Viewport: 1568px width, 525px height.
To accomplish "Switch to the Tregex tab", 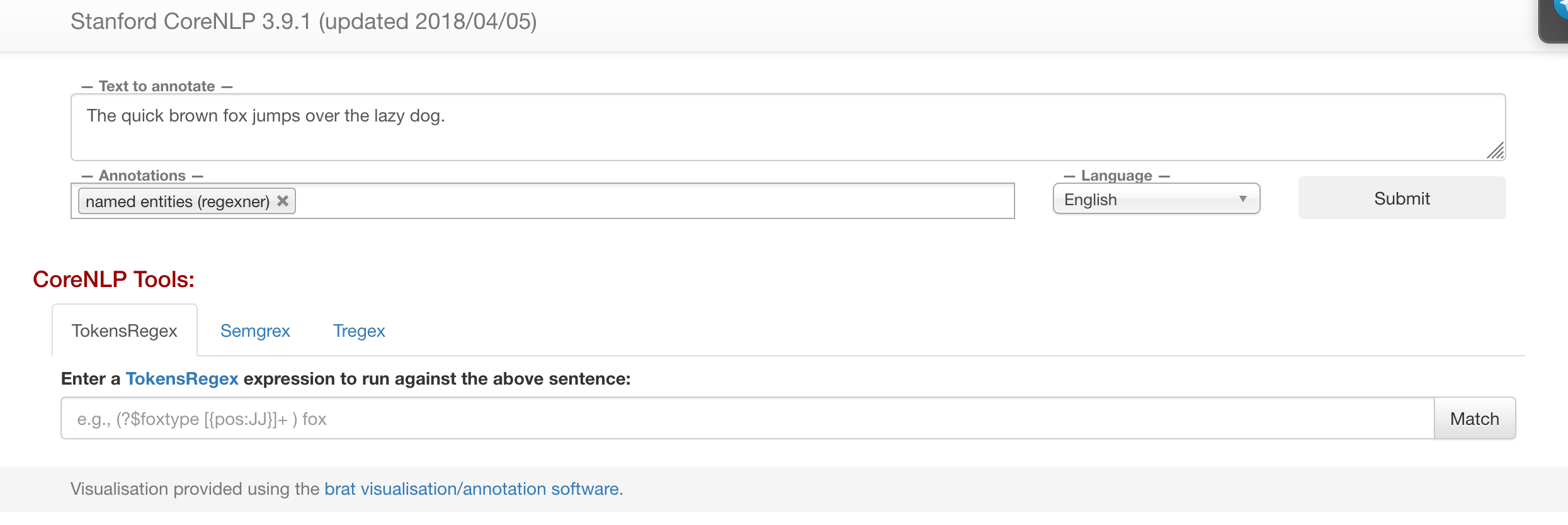I will coord(359,331).
